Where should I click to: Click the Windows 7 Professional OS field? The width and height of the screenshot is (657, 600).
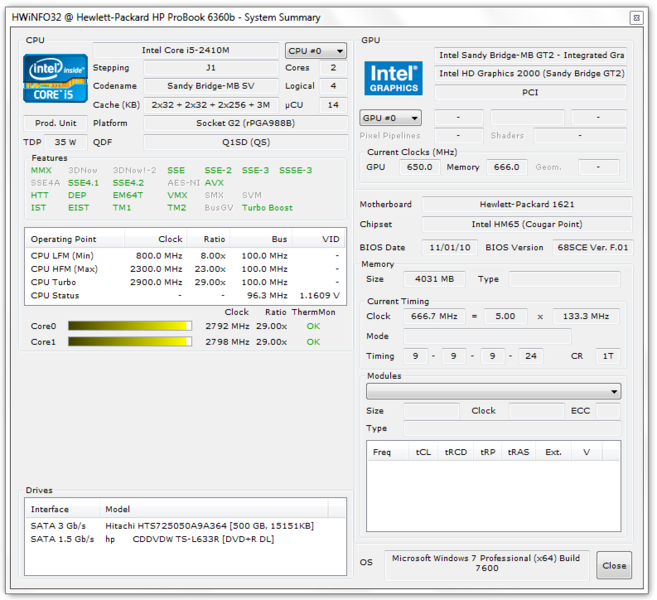pos(486,564)
